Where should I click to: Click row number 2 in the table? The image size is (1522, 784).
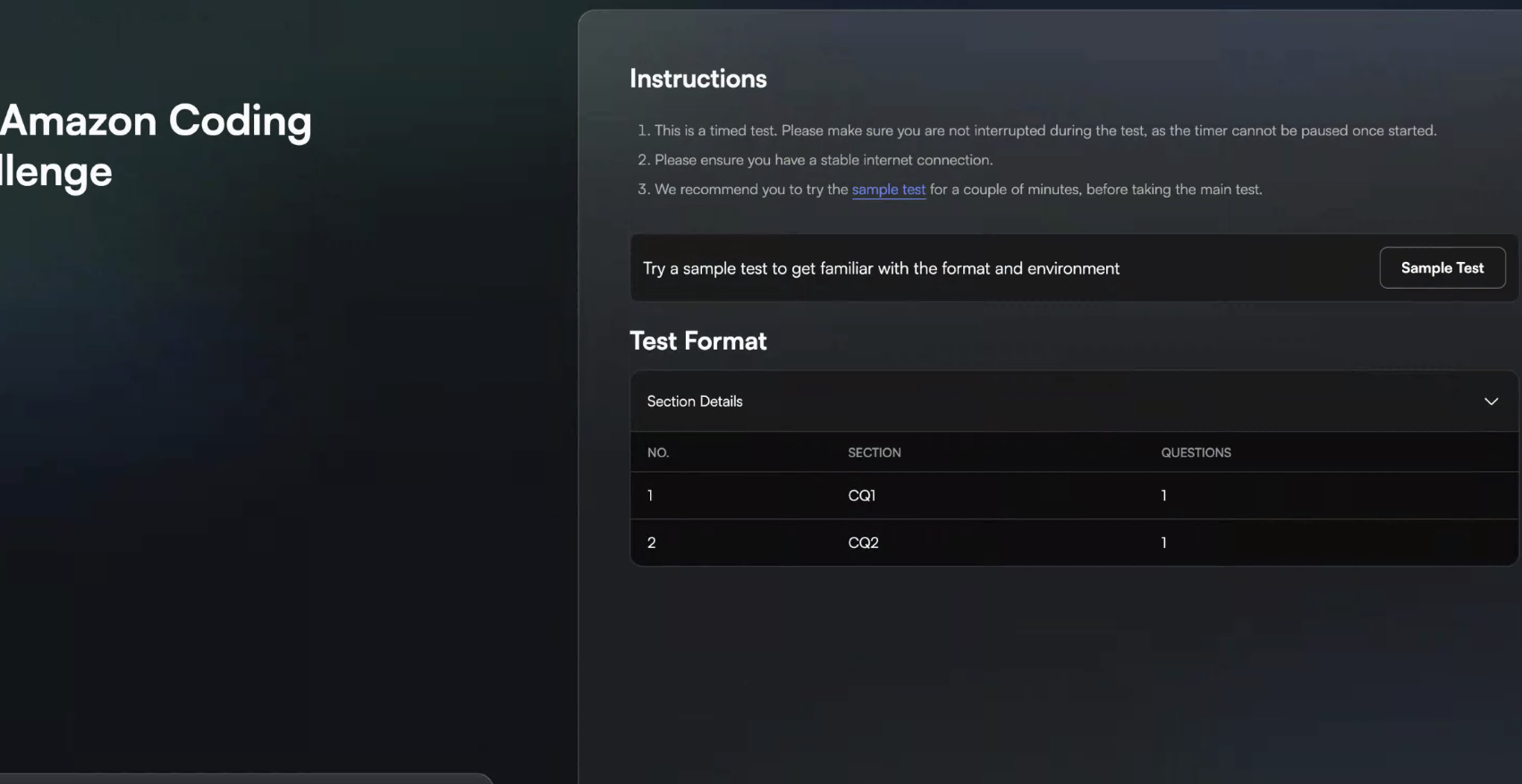click(x=651, y=543)
